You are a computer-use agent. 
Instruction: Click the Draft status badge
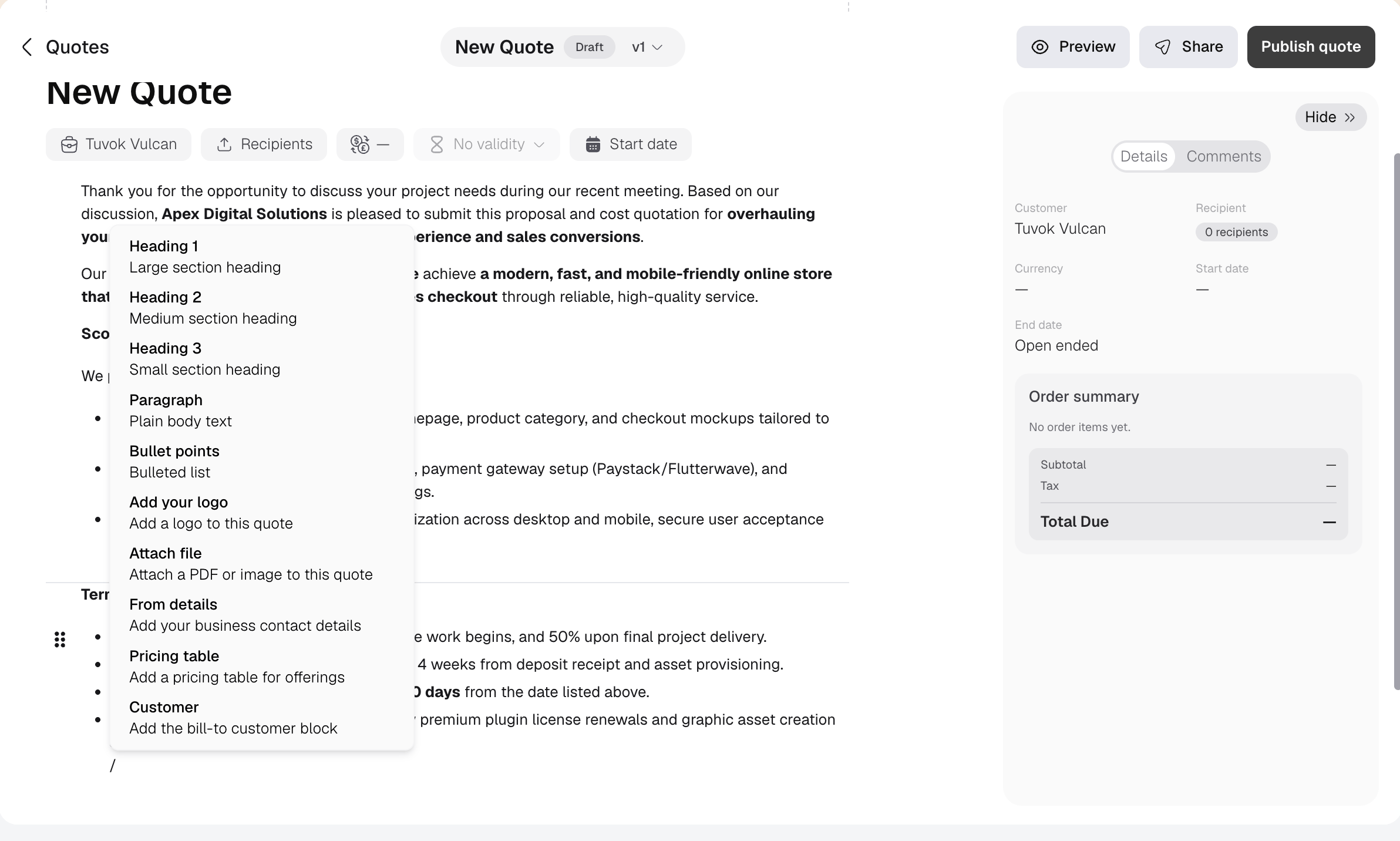tap(589, 47)
